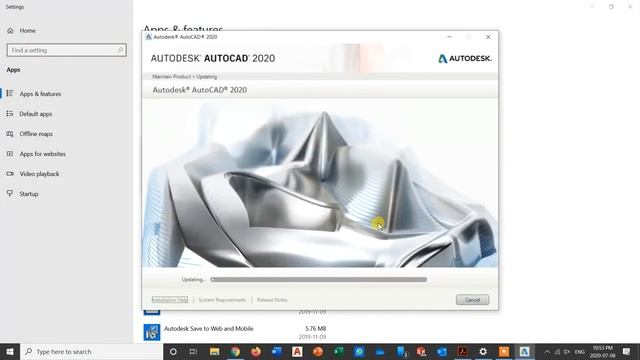Open the taskbar clock and date

click(602, 351)
